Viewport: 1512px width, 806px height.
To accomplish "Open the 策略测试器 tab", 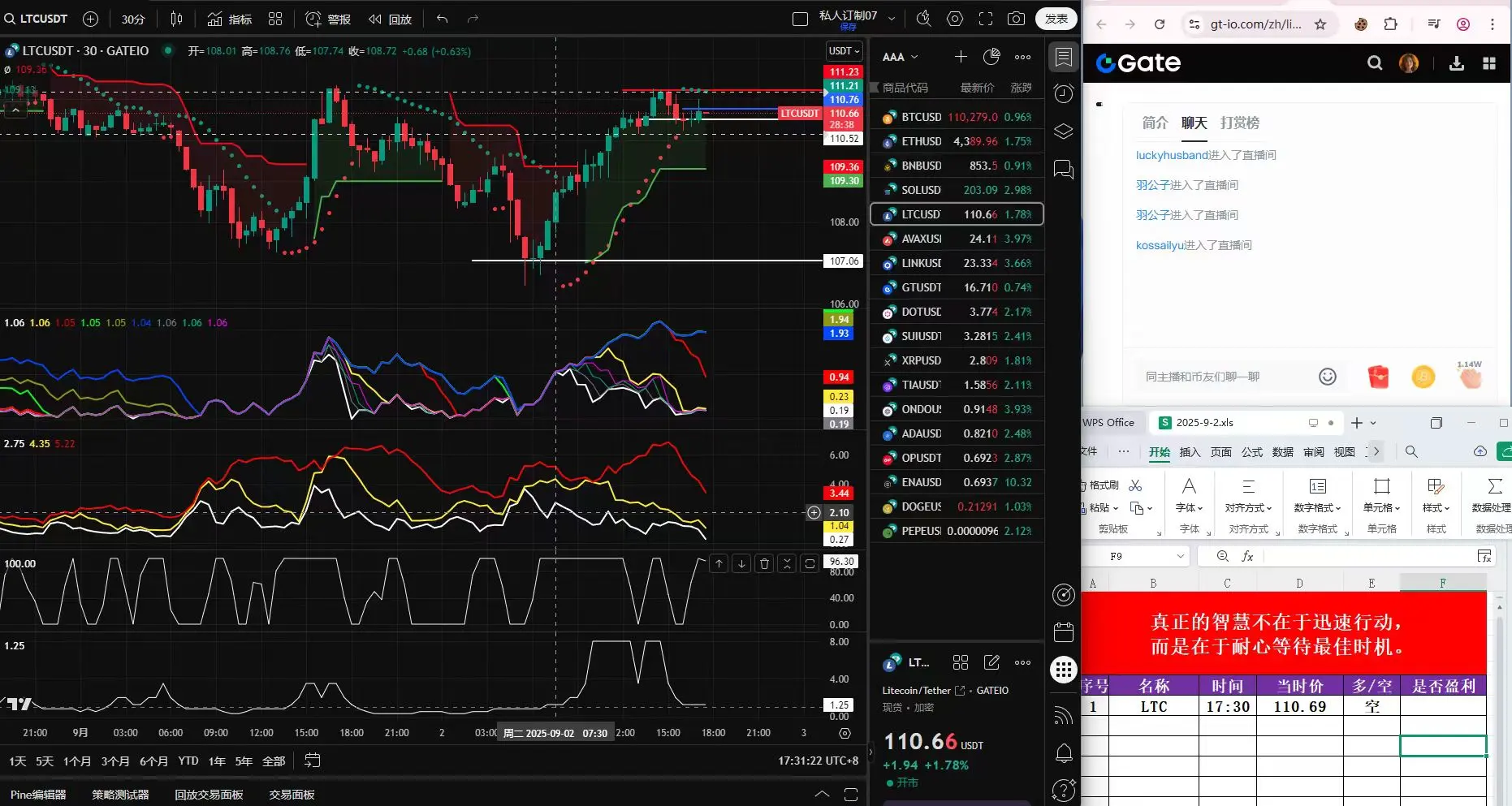I will click(x=120, y=795).
